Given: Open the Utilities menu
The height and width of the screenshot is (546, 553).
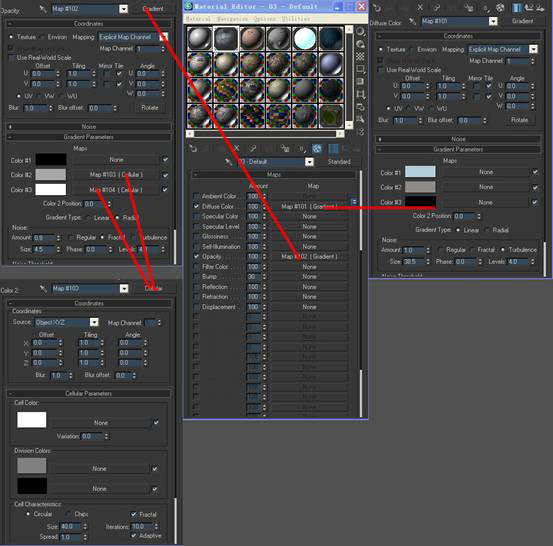Looking at the screenshot, I should (x=296, y=19).
